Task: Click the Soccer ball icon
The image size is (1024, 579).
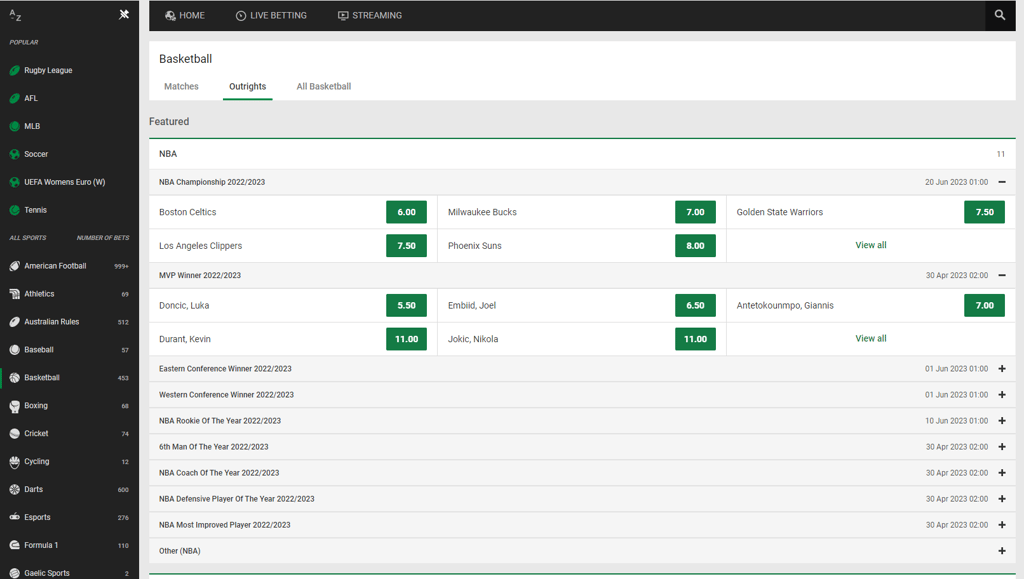Action: point(14,155)
